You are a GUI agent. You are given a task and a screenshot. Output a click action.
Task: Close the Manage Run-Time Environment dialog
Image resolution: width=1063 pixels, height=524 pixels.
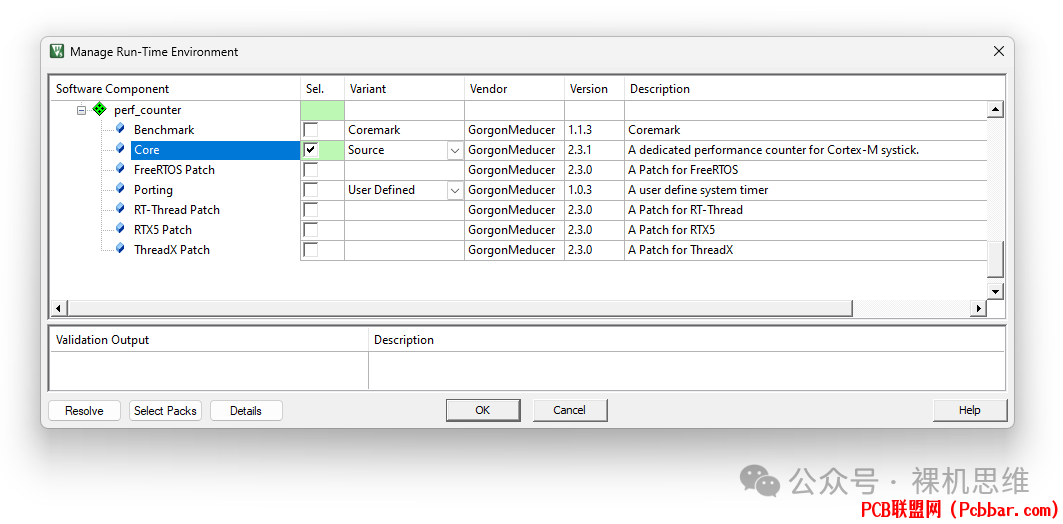click(999, 52)
